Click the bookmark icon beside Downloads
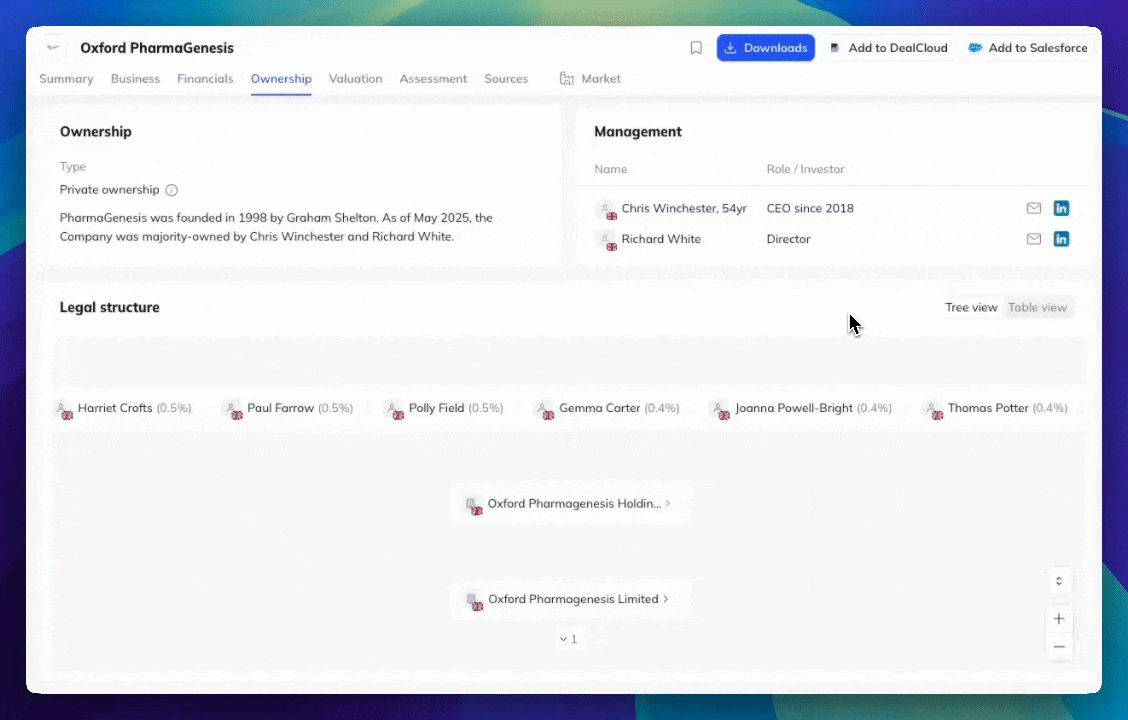This screenshot has height=720, width=1128. (696, 48)
